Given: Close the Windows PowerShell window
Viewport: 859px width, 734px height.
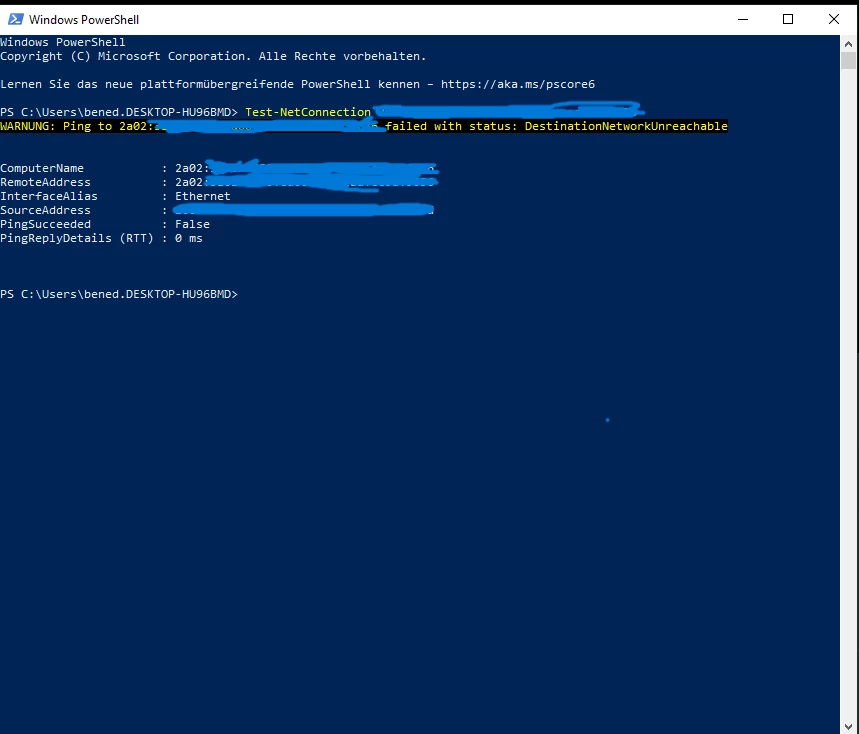Looking at the screenshot, I should click(834, 19).
